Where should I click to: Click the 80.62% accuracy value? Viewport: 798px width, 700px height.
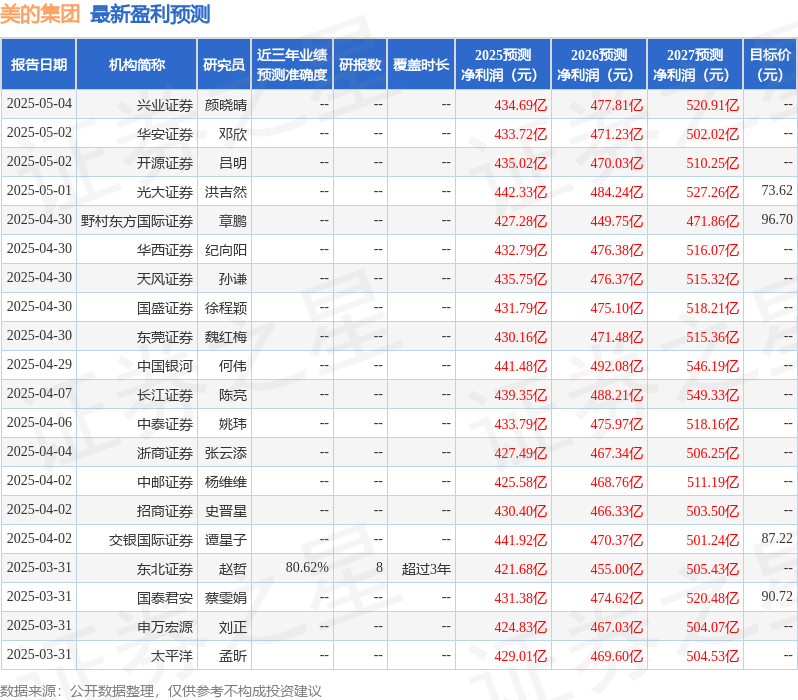307,568
